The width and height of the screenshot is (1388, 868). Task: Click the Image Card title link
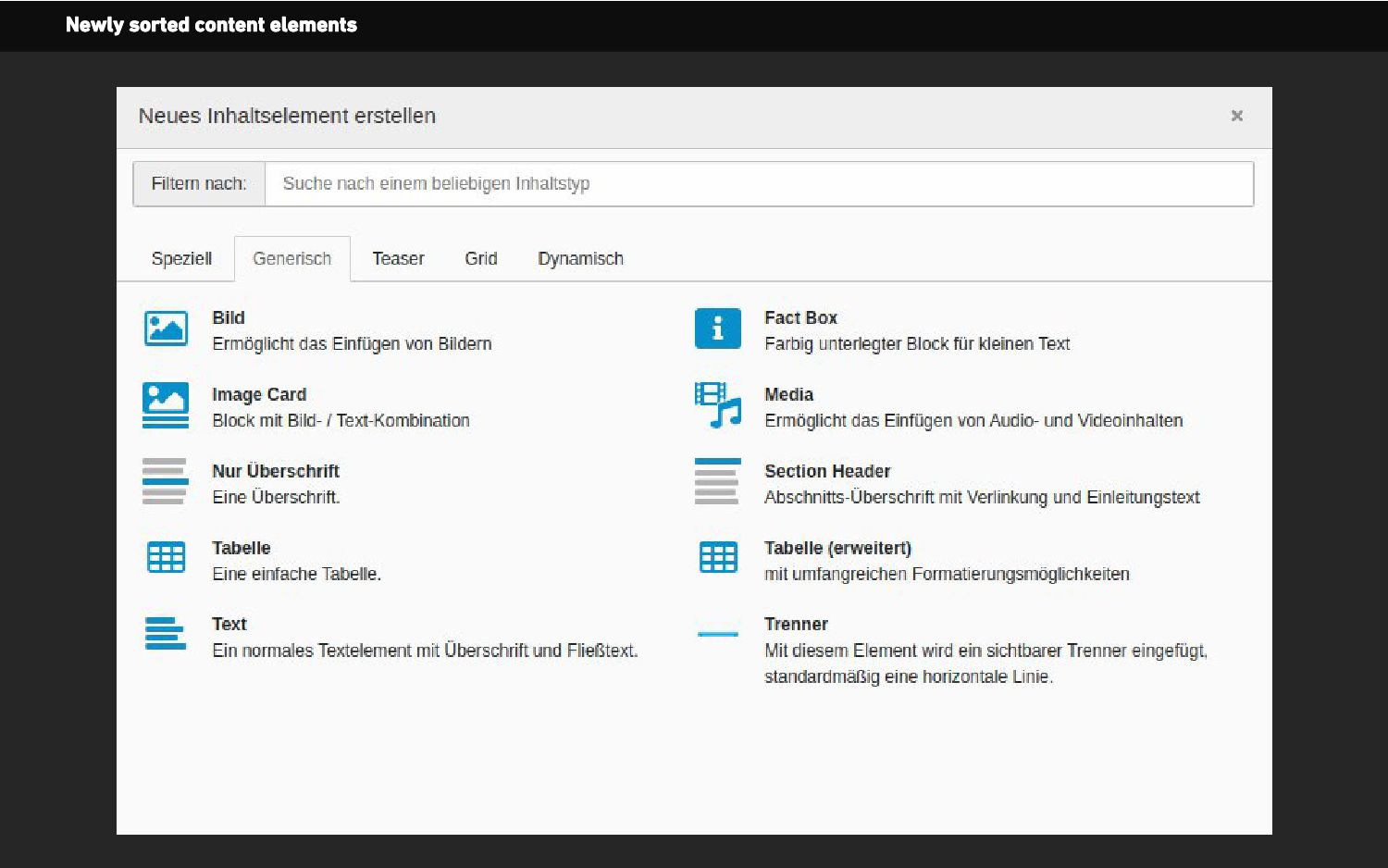coord(259,394)
